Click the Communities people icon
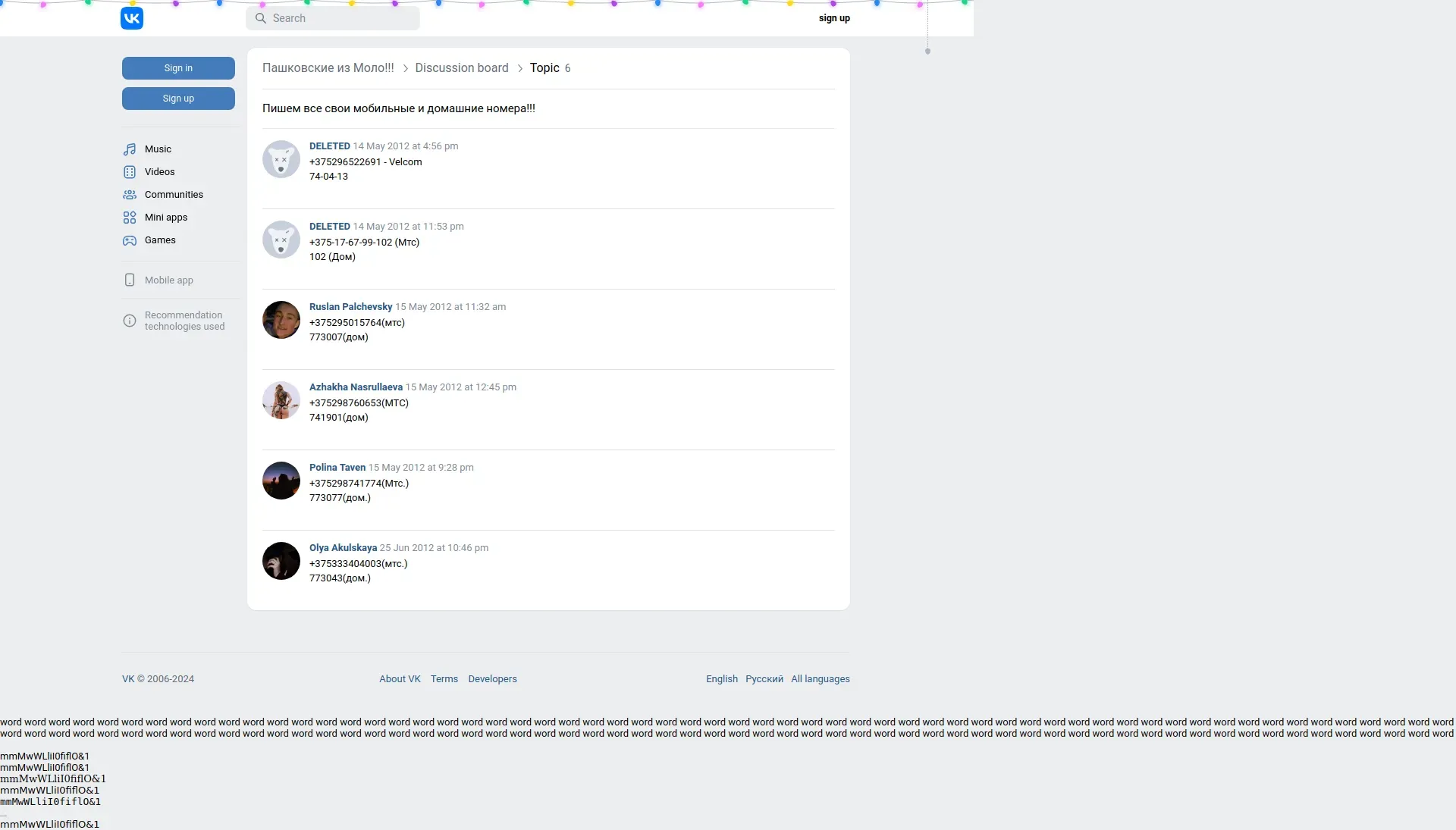The width and height of the screenshot is (1456, 830). point(130,195)
